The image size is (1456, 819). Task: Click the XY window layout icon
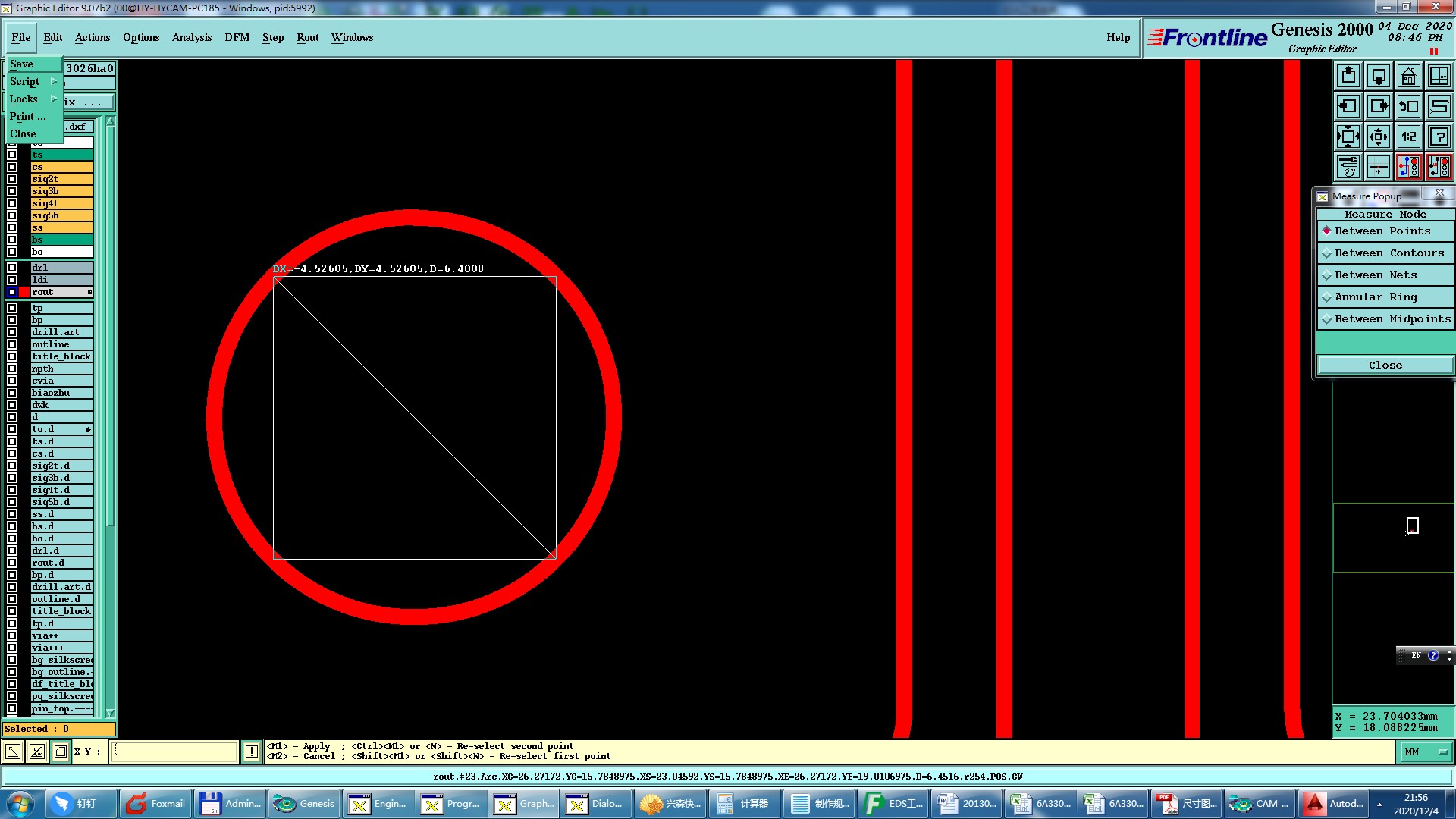click(1439, 76)
